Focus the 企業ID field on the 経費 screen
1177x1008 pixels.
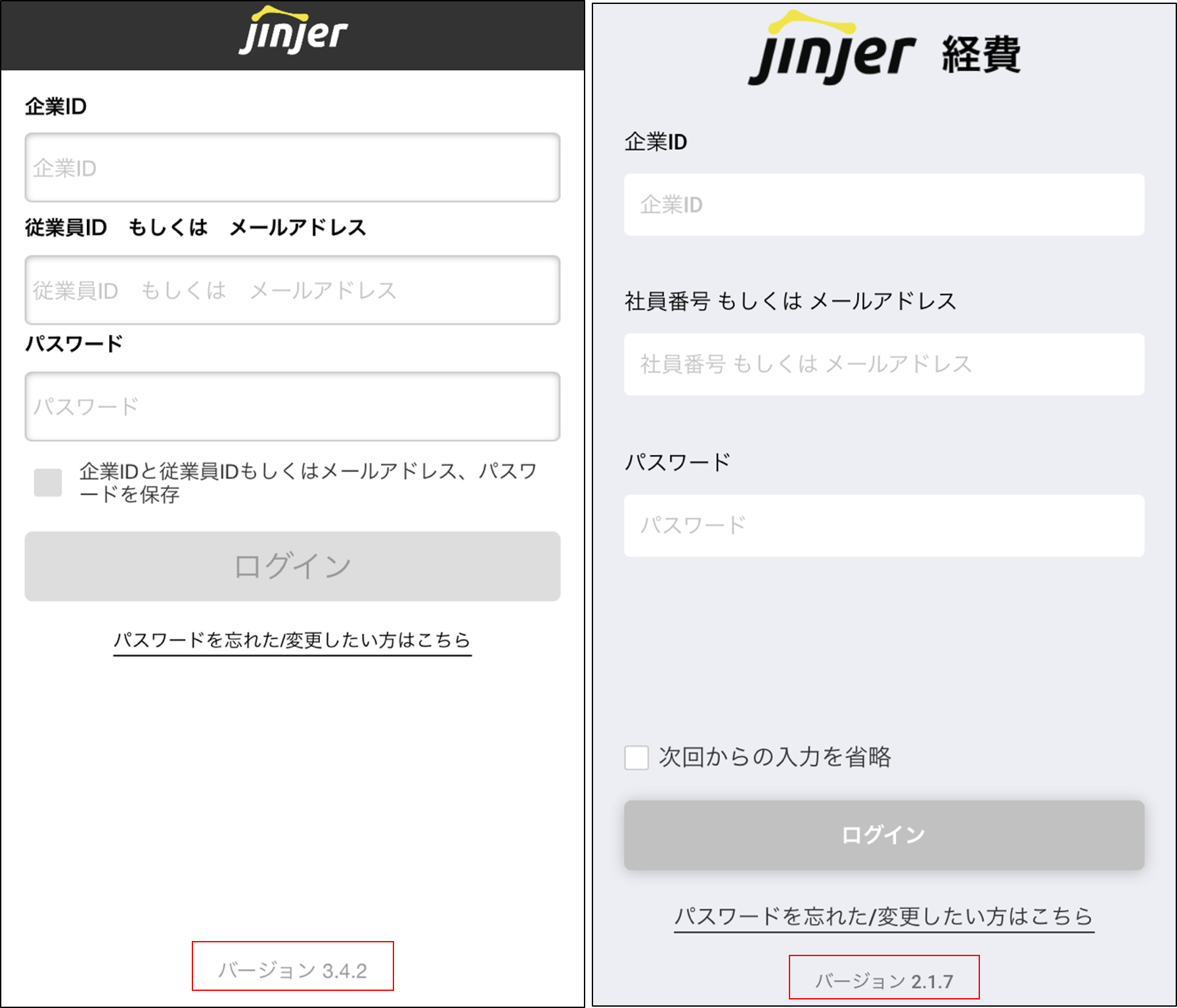(x=884, y=204)
